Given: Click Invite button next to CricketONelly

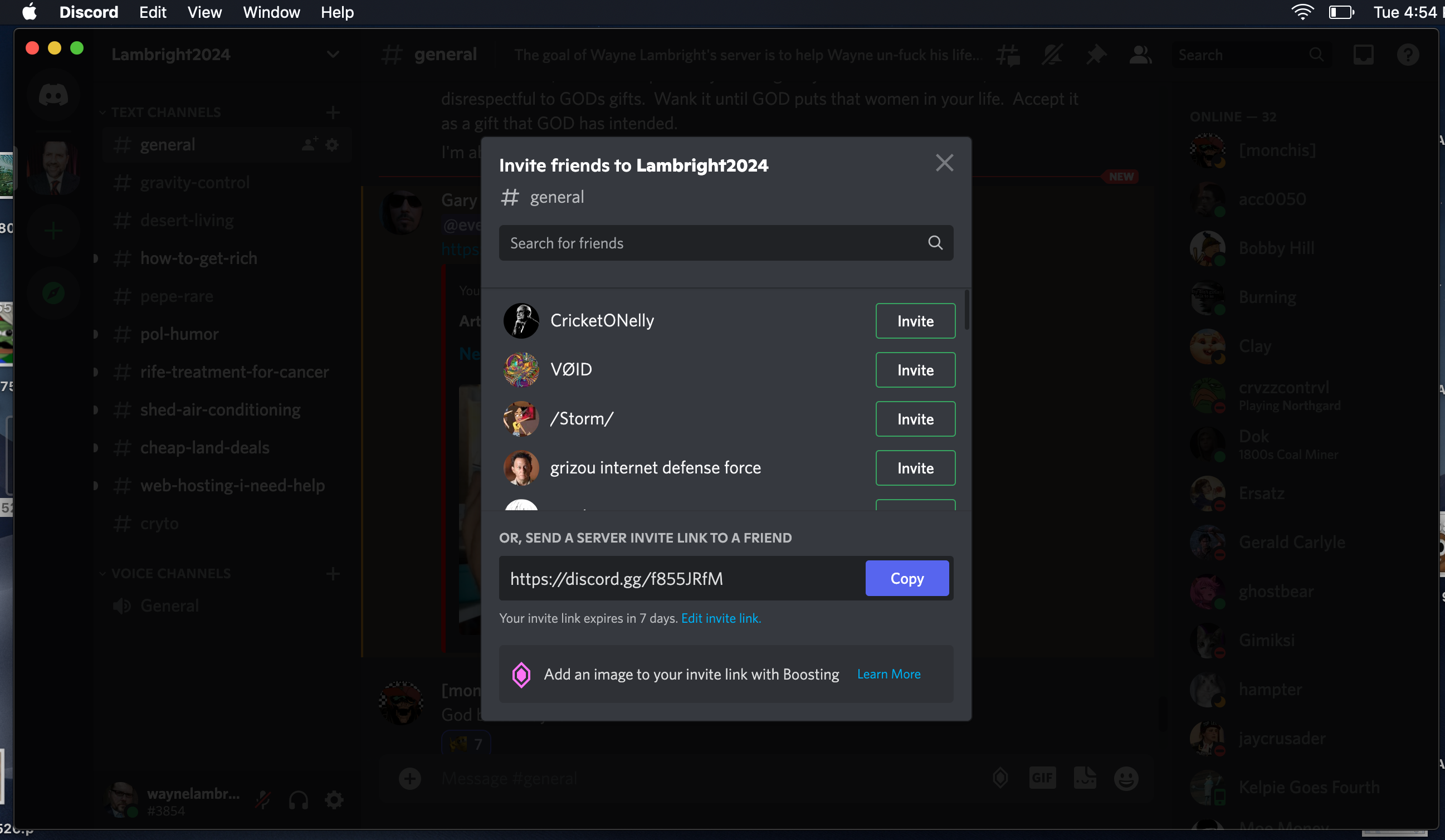Looking at the screenshot, I should [915, 321].
